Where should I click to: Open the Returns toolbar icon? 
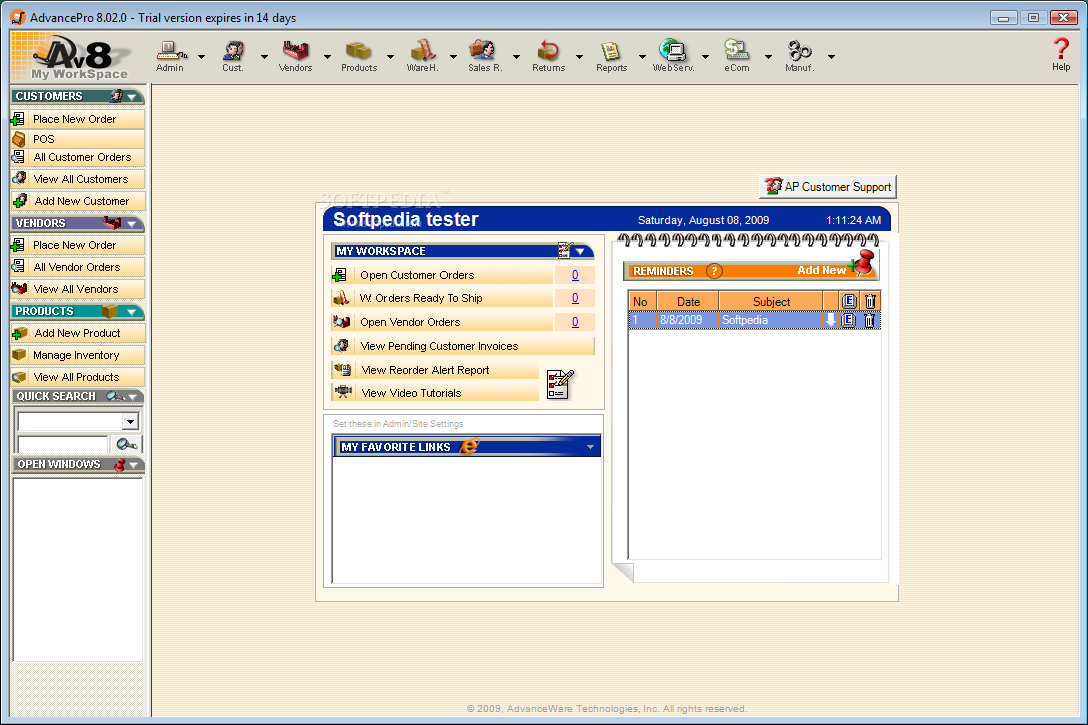548,56
